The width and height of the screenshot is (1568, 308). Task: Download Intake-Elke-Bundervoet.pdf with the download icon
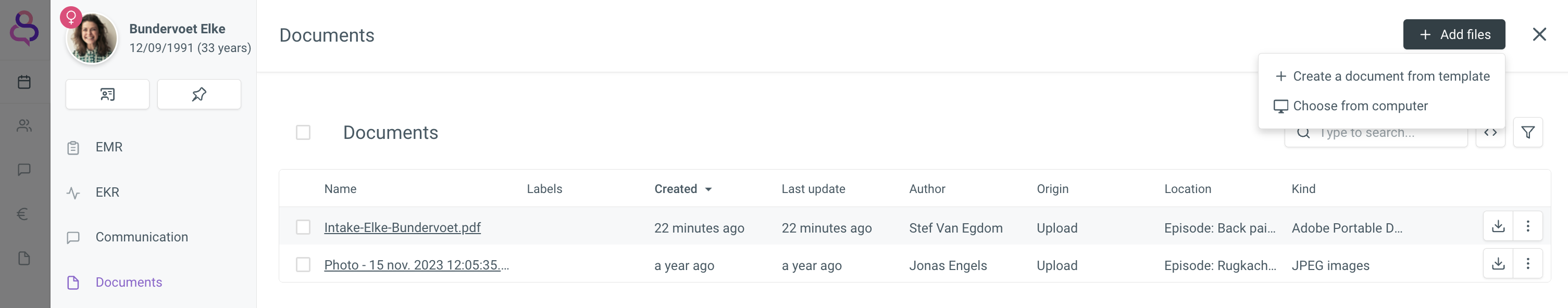click(x=1498, y=227)
